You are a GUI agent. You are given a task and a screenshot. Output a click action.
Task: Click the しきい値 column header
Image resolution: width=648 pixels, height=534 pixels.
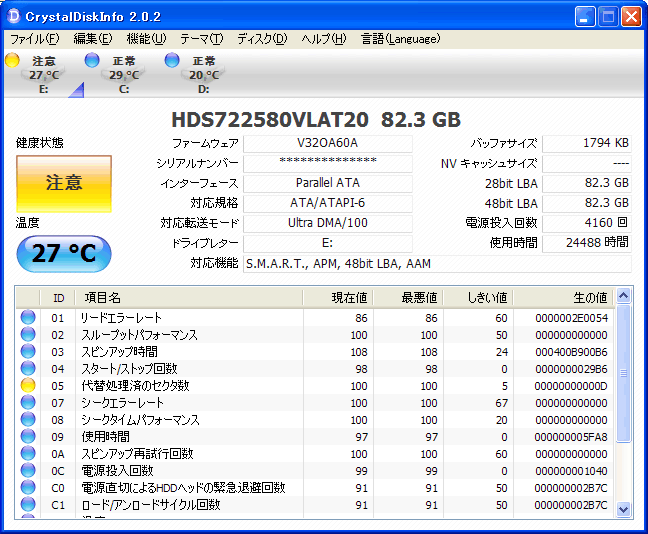(479, 298)
